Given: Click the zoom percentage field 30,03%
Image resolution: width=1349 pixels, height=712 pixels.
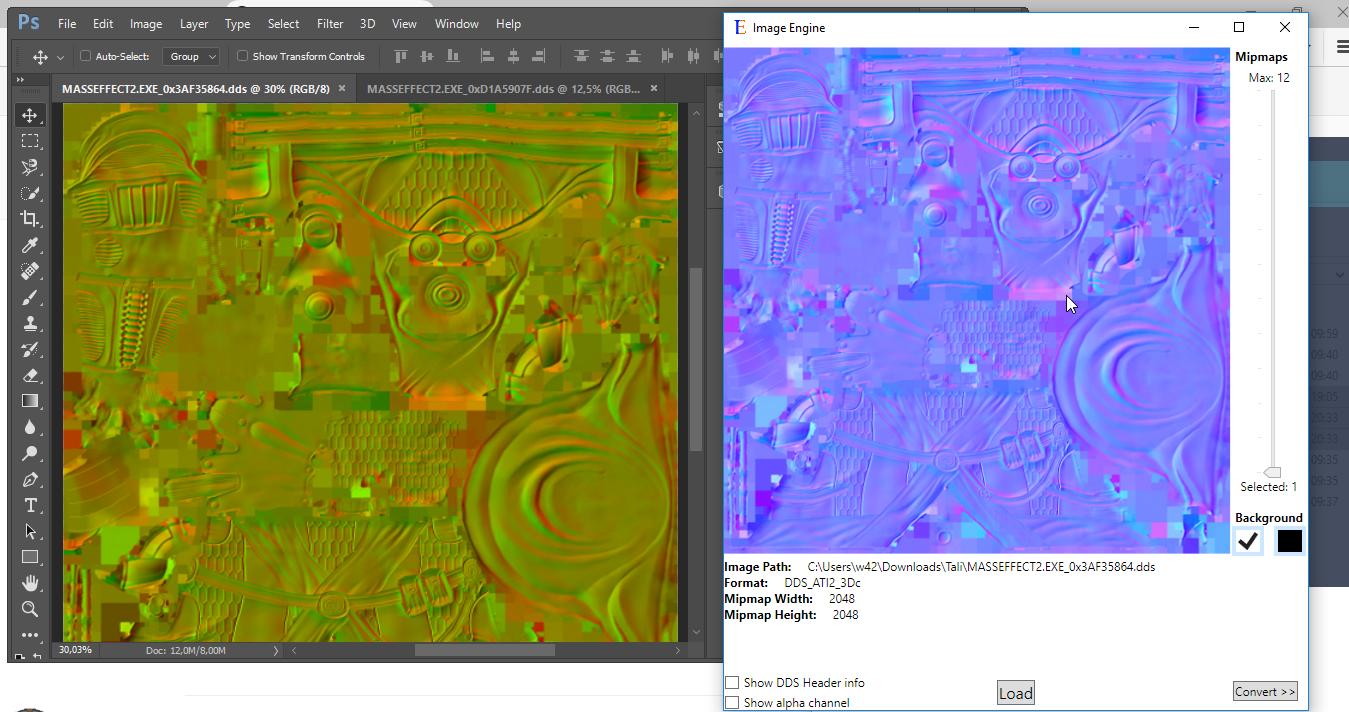Looking at the screenshot, I should click(x=76, y=650).
